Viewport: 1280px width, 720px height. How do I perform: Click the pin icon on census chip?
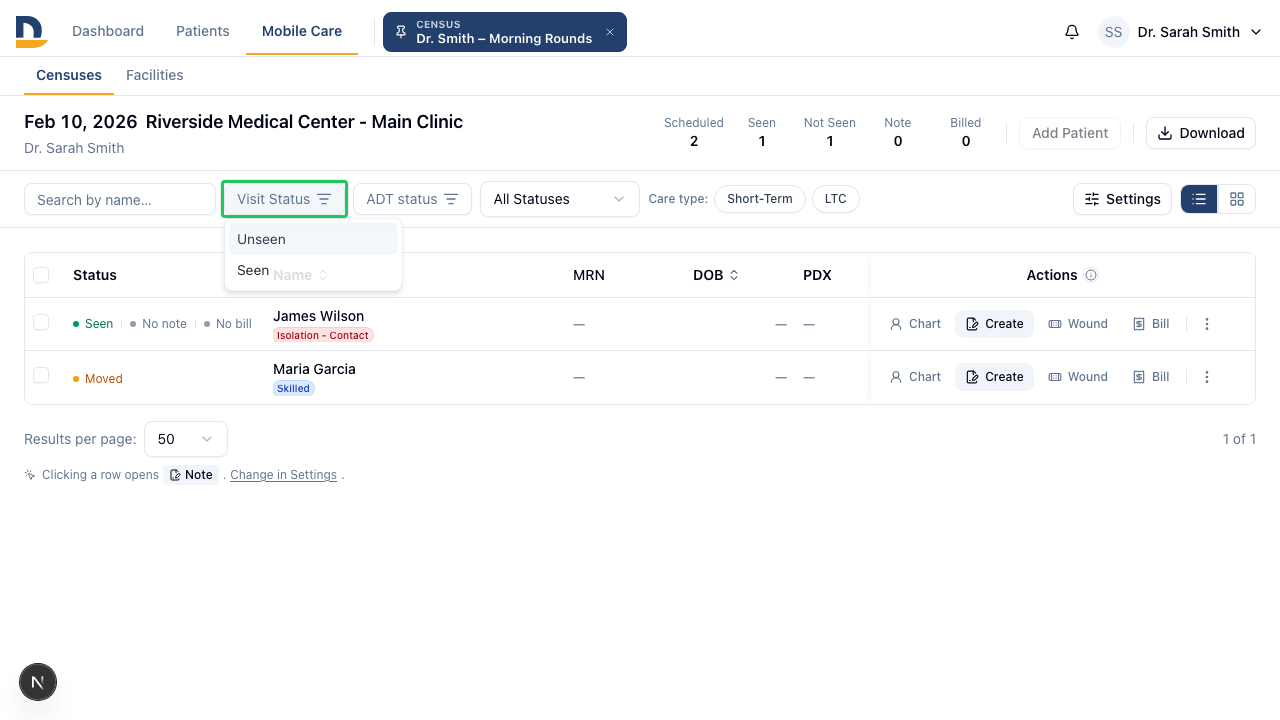pyautogui.click(x=401, y=32)
